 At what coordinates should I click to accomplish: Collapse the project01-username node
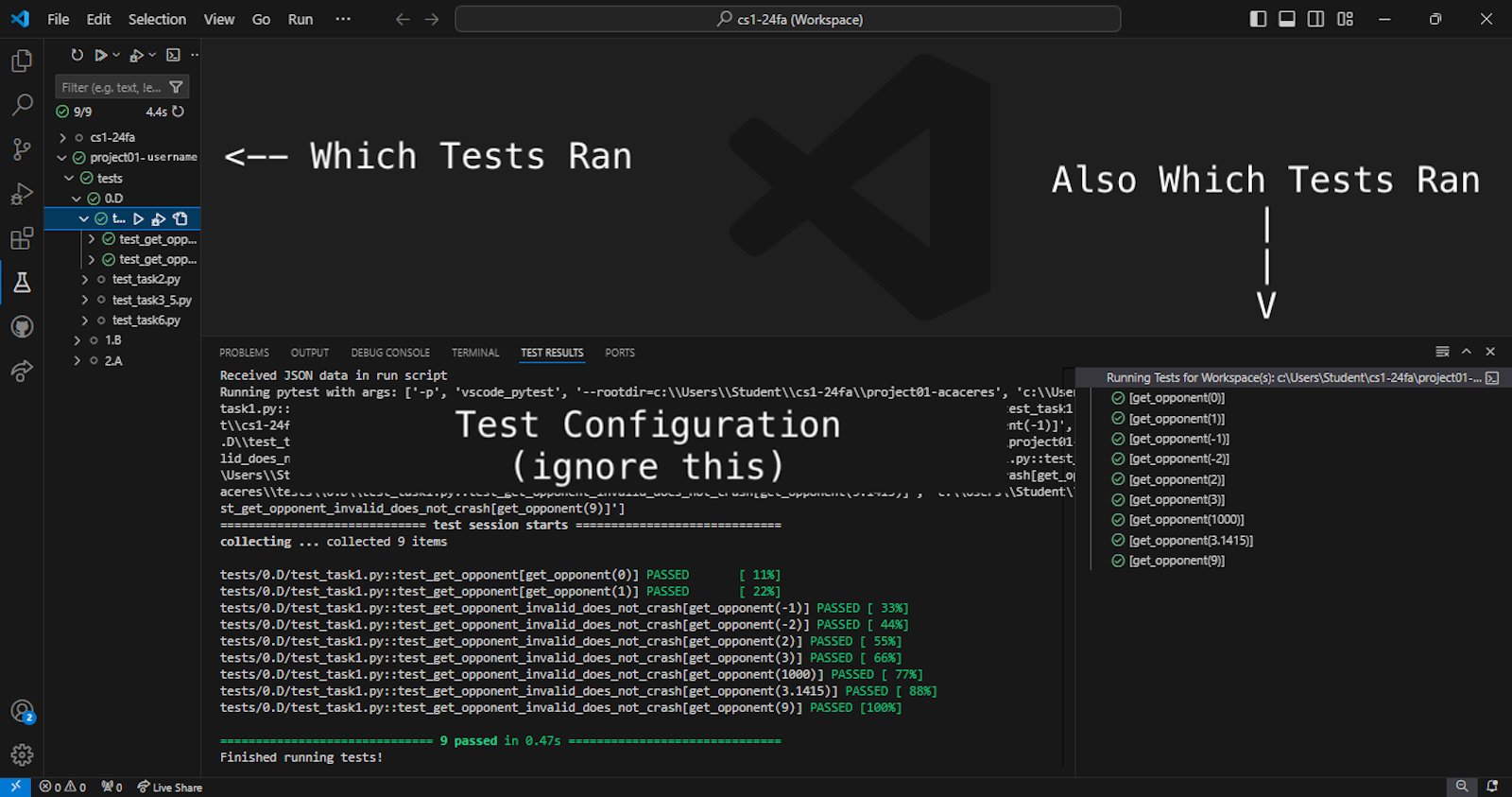click(61, 158)
